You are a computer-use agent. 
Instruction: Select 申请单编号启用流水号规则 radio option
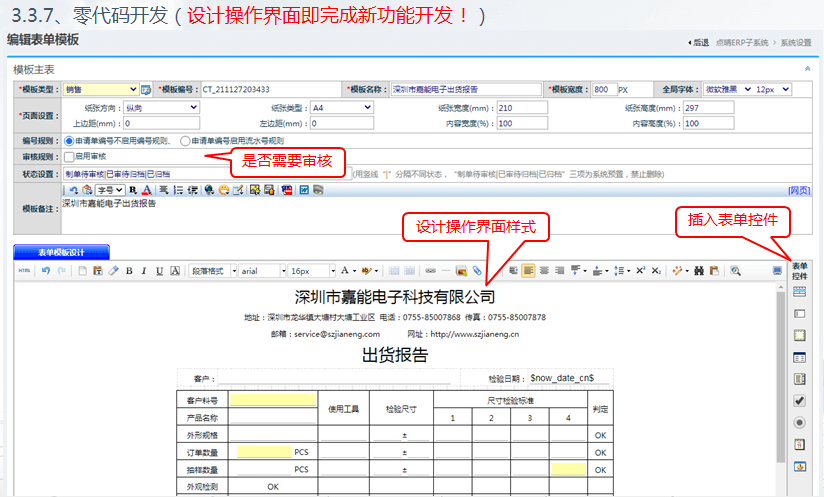coord(185,141)
